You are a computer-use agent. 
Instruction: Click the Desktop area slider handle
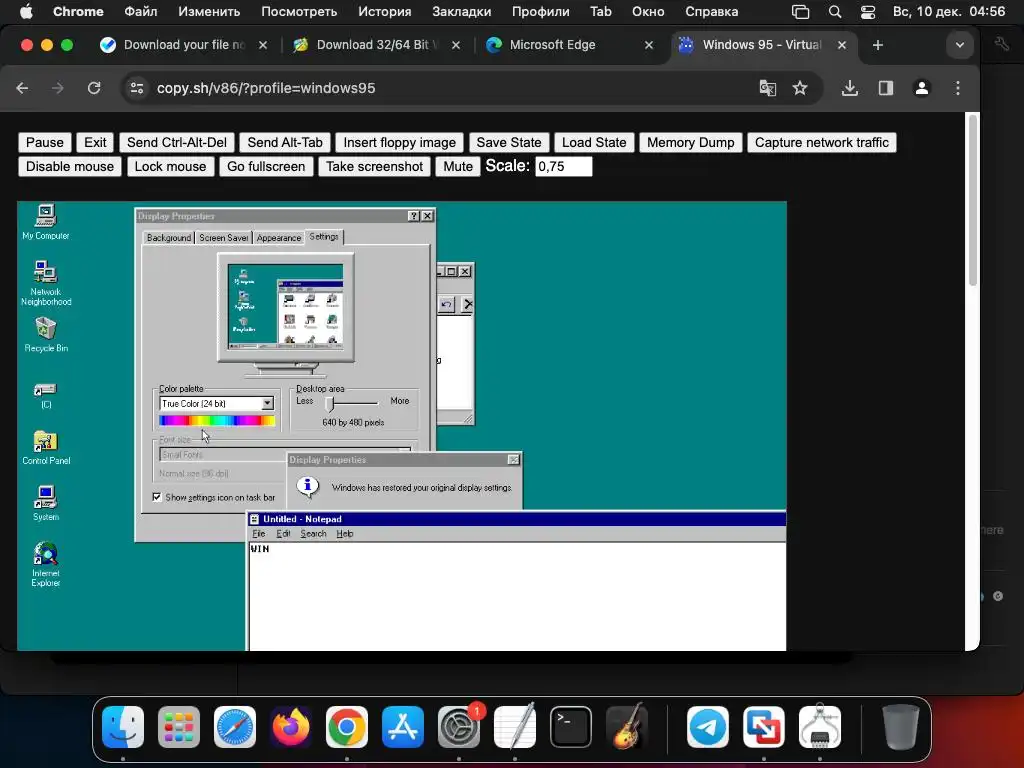330,404
